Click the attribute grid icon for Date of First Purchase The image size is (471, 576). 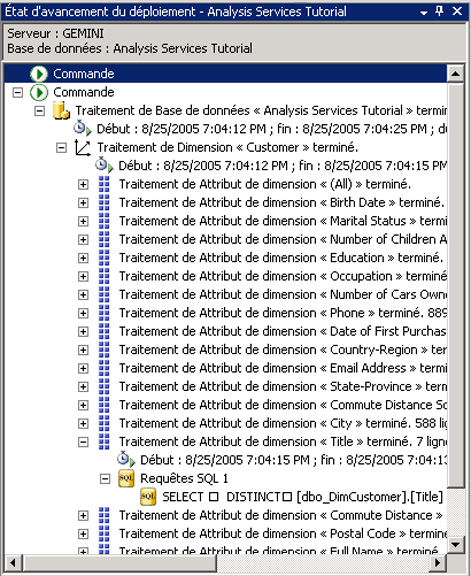104,331
